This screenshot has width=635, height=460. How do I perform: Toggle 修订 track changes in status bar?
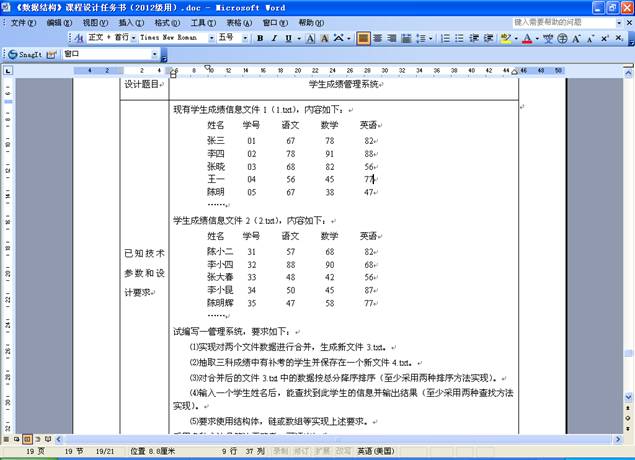point(301,451)
